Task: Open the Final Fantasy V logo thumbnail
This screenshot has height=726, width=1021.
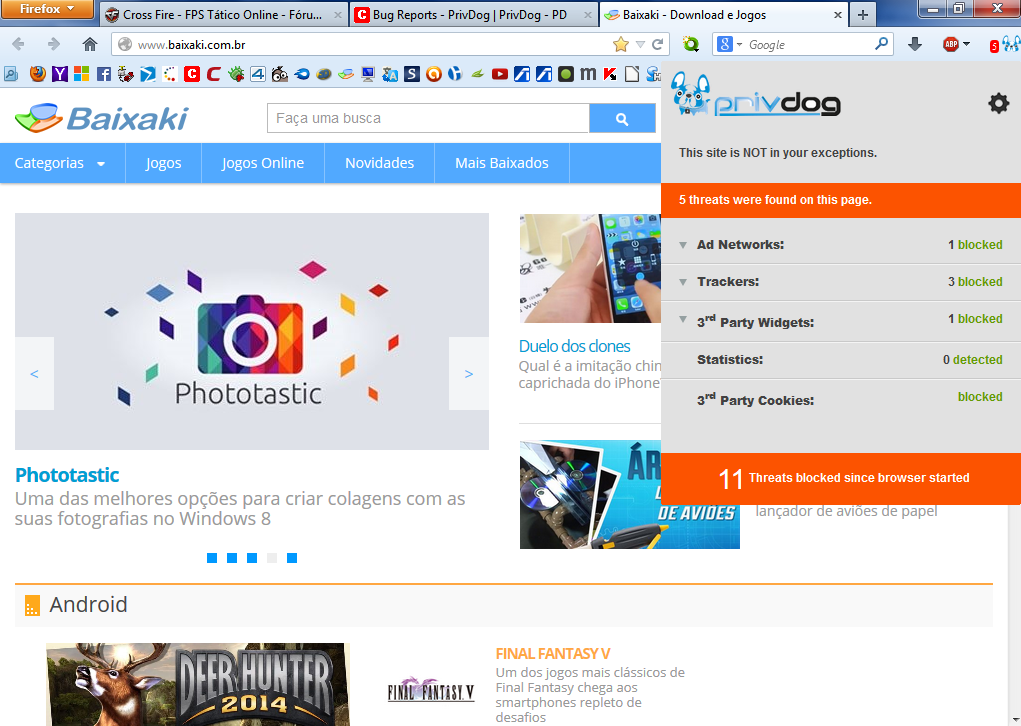Action: [431, 690]
